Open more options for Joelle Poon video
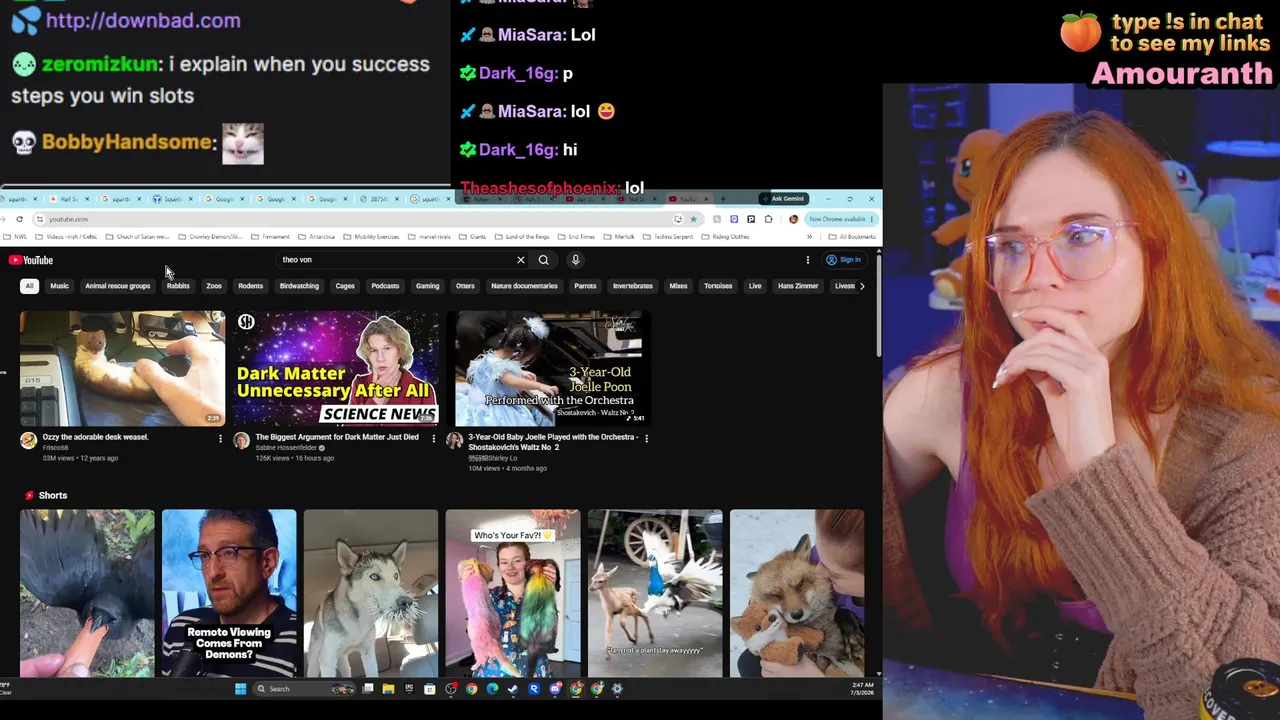The height and width of the screenshot is (720, 1280). [646, 438]
